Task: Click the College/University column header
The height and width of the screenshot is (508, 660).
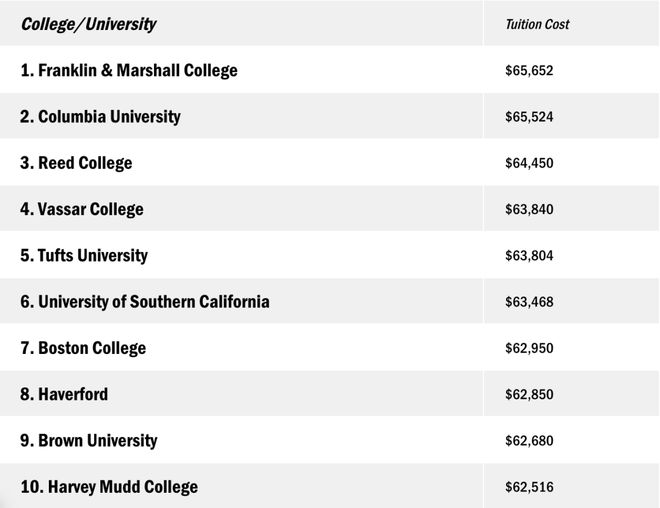Action: (x=88, y=24)
